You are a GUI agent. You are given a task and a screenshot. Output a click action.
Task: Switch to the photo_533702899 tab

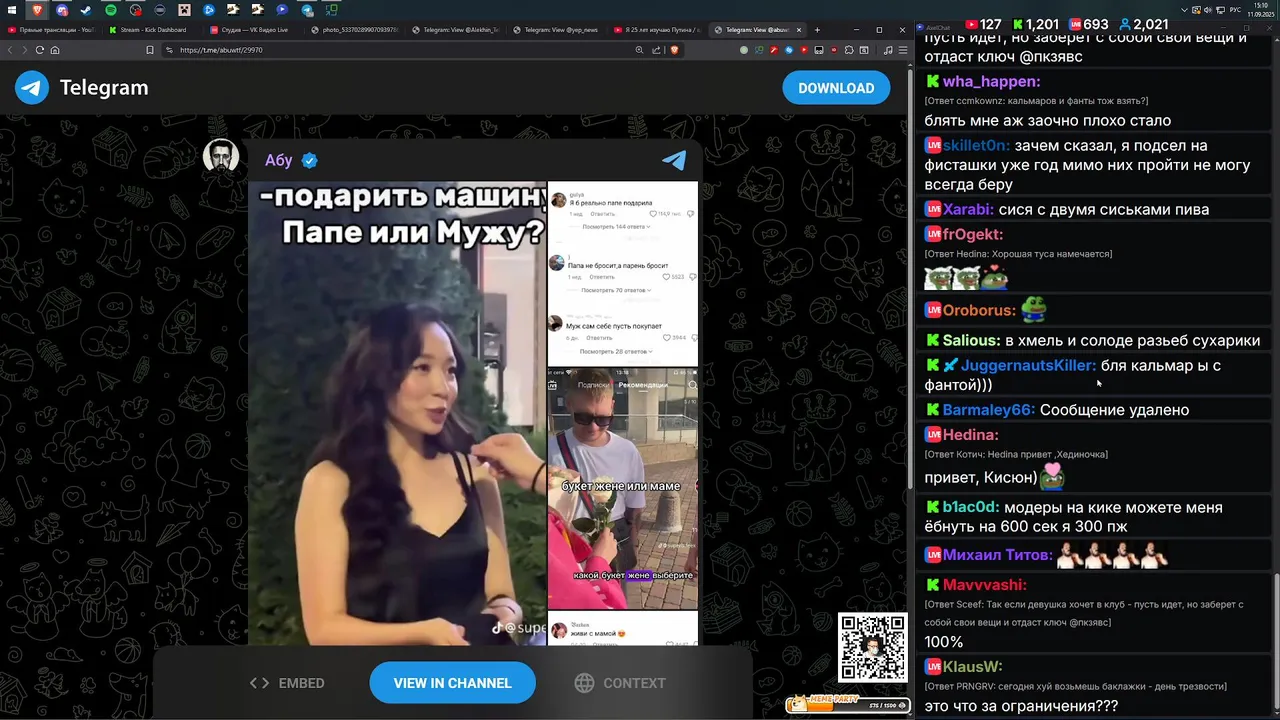[355, 30]
